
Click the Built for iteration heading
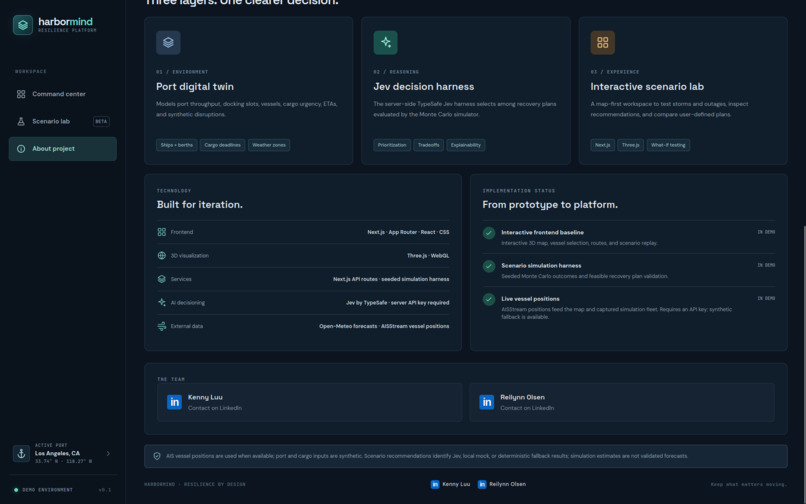coord(199,205)
